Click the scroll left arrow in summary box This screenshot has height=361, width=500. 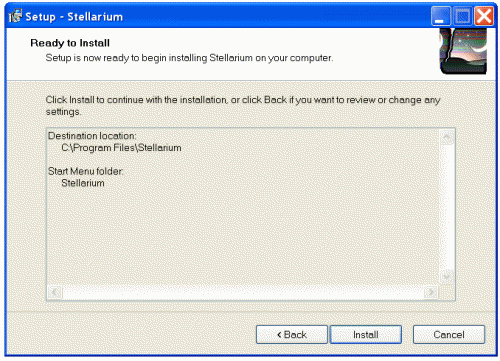coord(54,292)
